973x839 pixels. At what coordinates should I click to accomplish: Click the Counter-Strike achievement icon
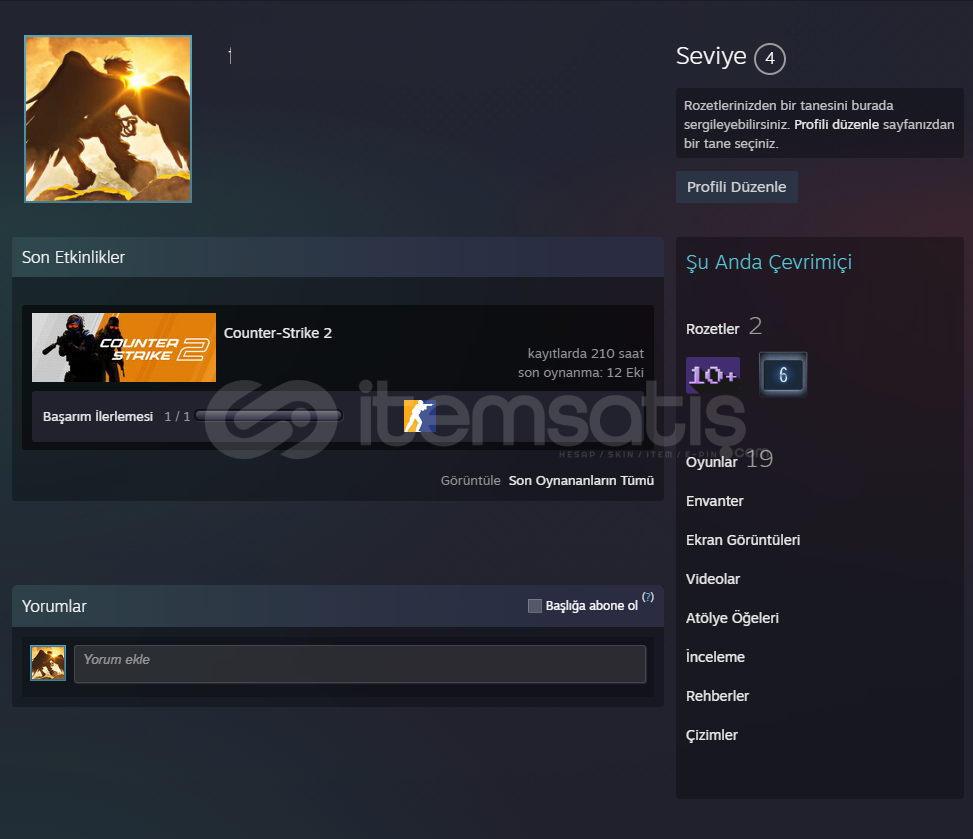coord(419,416)
